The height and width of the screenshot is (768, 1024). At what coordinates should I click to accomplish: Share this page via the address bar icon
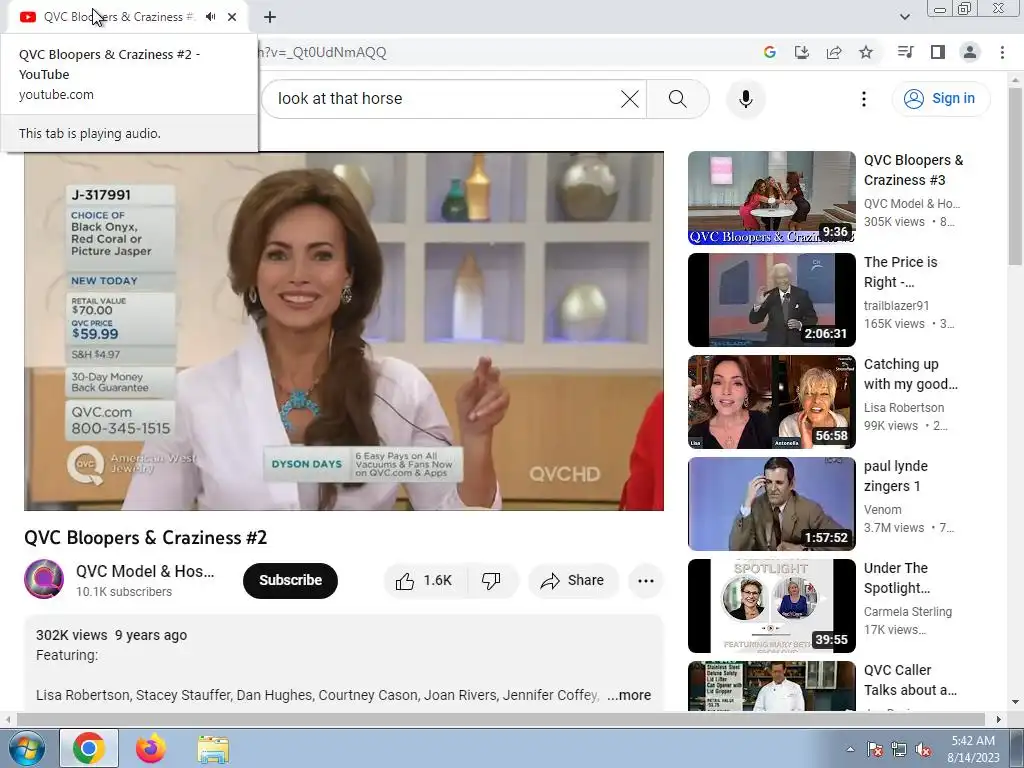click(x=834, y=52)
